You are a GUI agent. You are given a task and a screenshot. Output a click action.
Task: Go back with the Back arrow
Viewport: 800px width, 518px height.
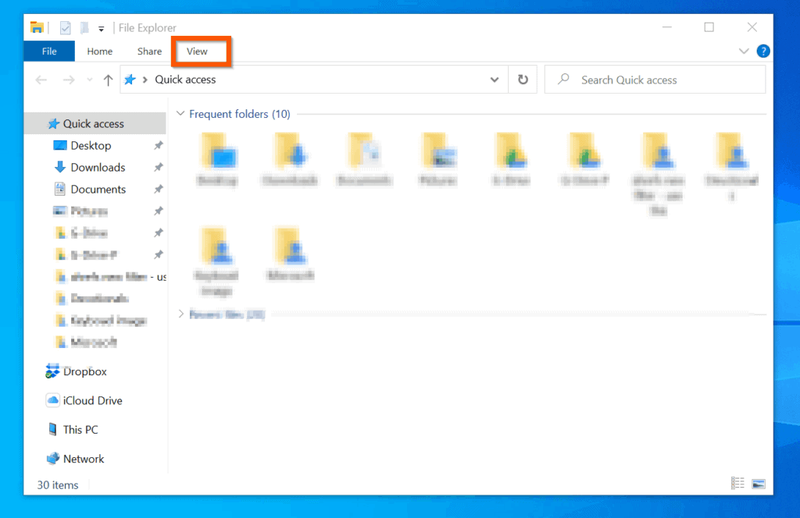point(41,80)
